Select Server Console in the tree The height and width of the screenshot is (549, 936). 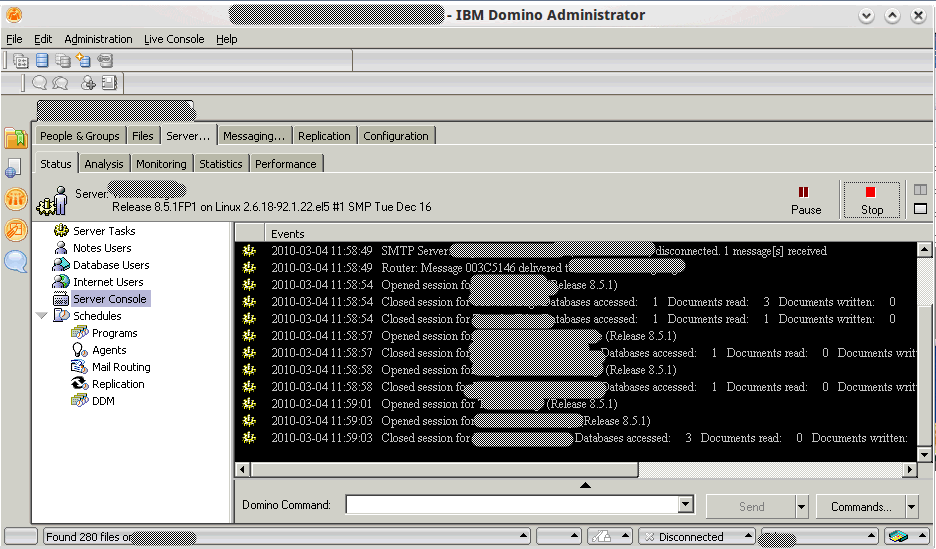(110, 298)
